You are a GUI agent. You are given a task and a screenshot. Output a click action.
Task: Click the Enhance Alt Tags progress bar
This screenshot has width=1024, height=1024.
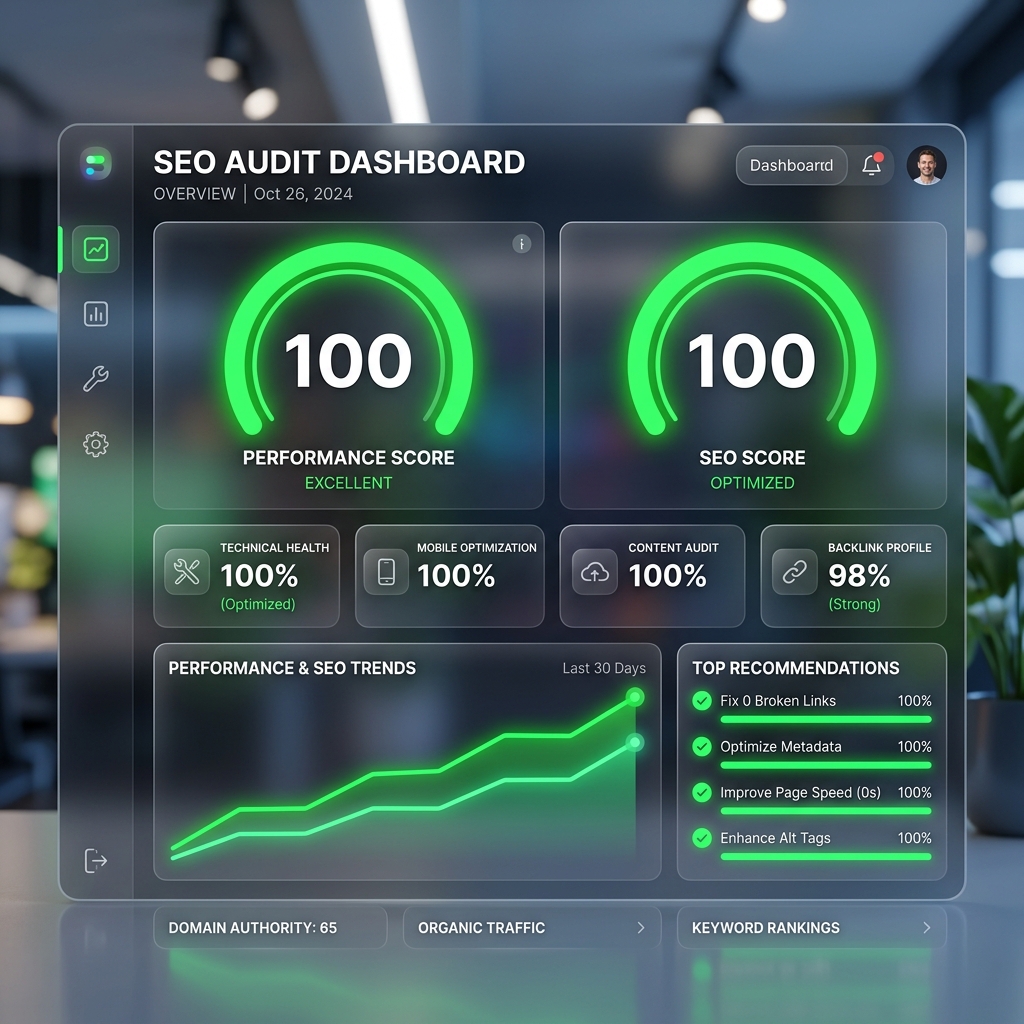826,857
